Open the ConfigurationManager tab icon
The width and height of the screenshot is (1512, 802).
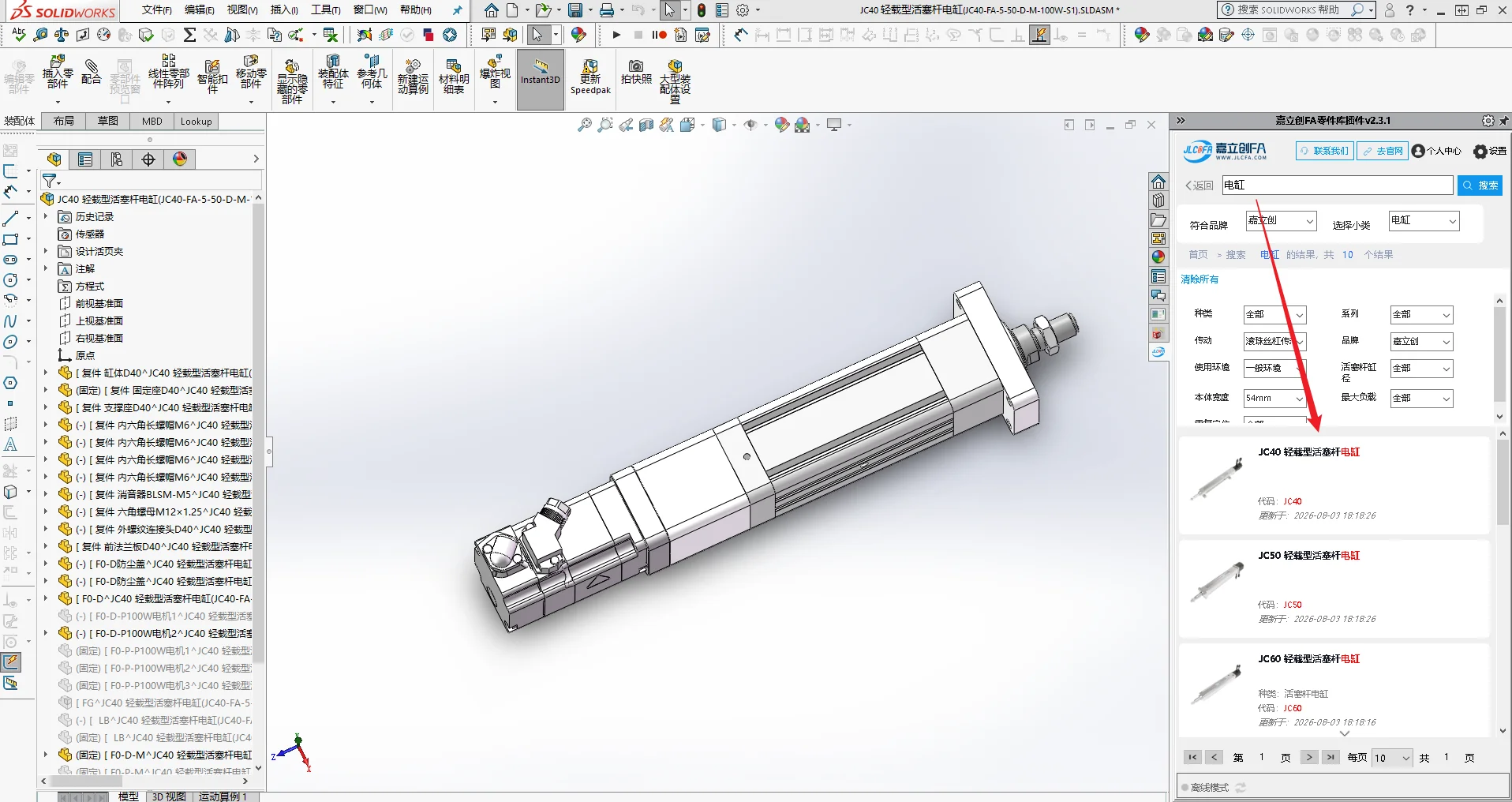tap(117, 159)
